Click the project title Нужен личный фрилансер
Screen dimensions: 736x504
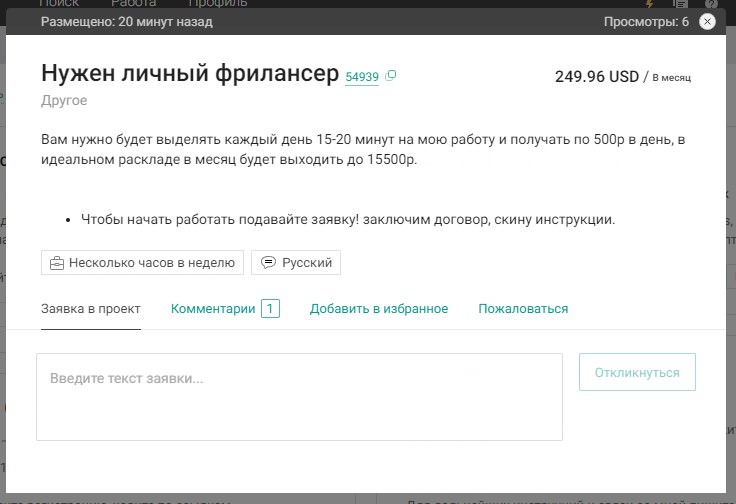[x=190, y=74]
